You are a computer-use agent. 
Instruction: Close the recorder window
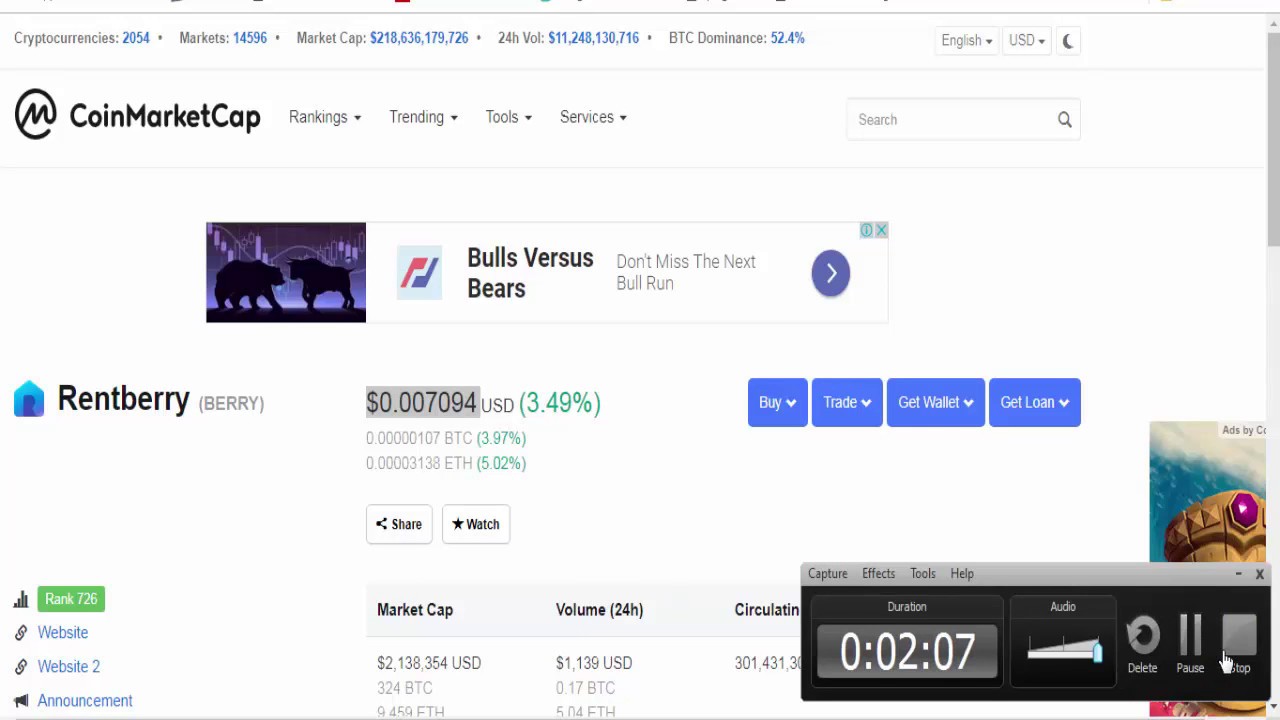[1260, 574]
